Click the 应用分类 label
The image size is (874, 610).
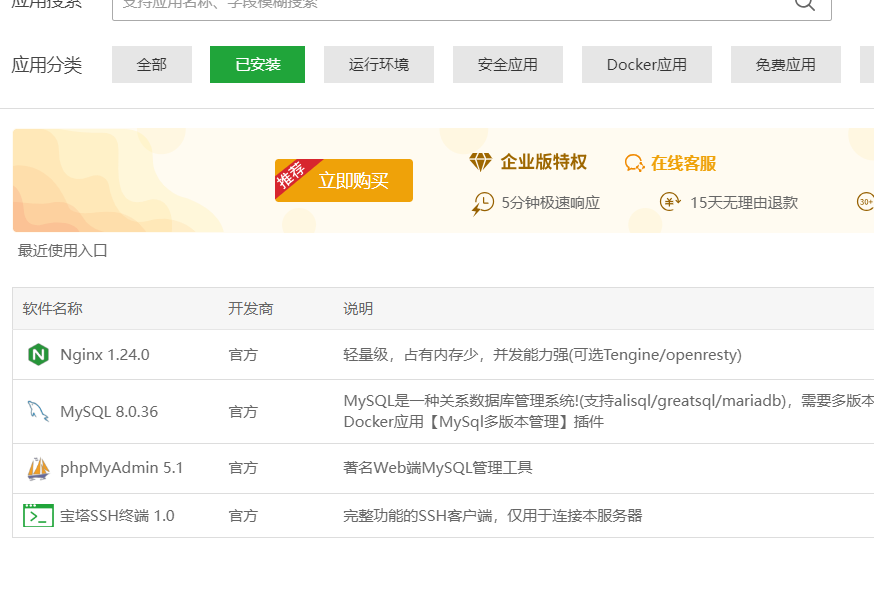(x=47, y=65)
